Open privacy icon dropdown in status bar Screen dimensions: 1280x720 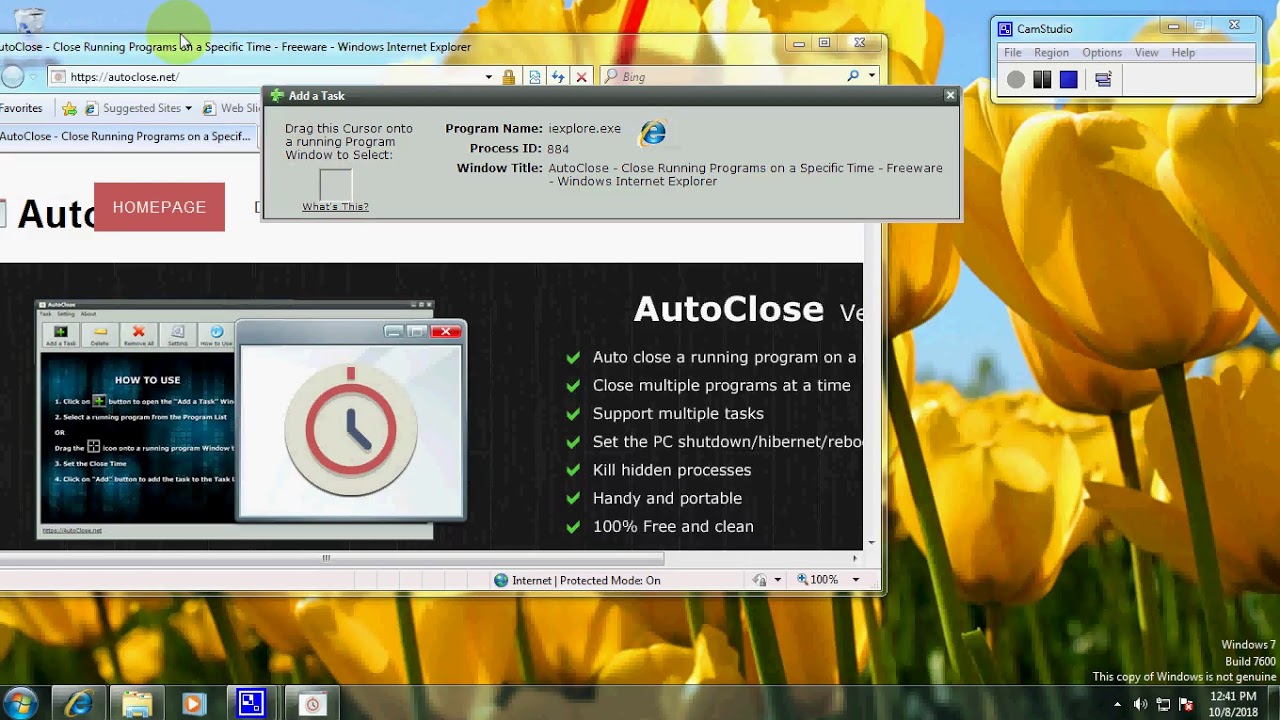pos(777,580)
